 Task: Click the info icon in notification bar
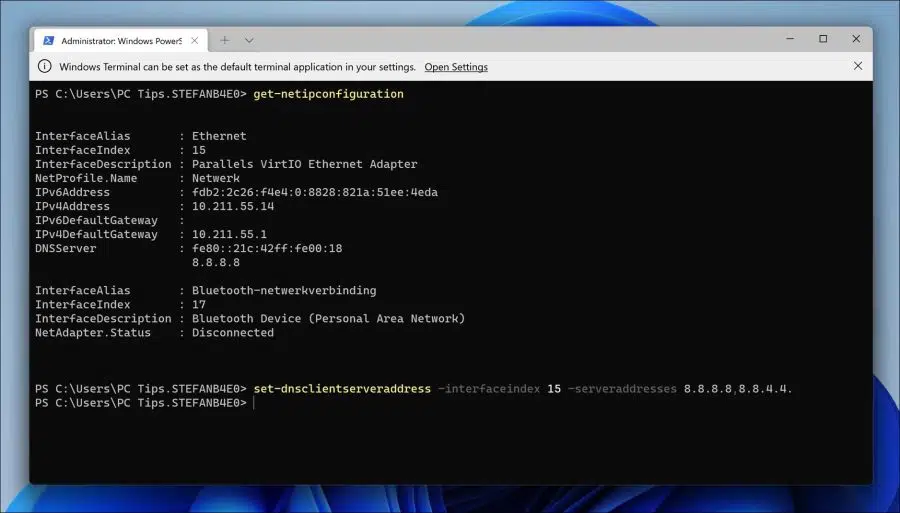pos(45,67)
